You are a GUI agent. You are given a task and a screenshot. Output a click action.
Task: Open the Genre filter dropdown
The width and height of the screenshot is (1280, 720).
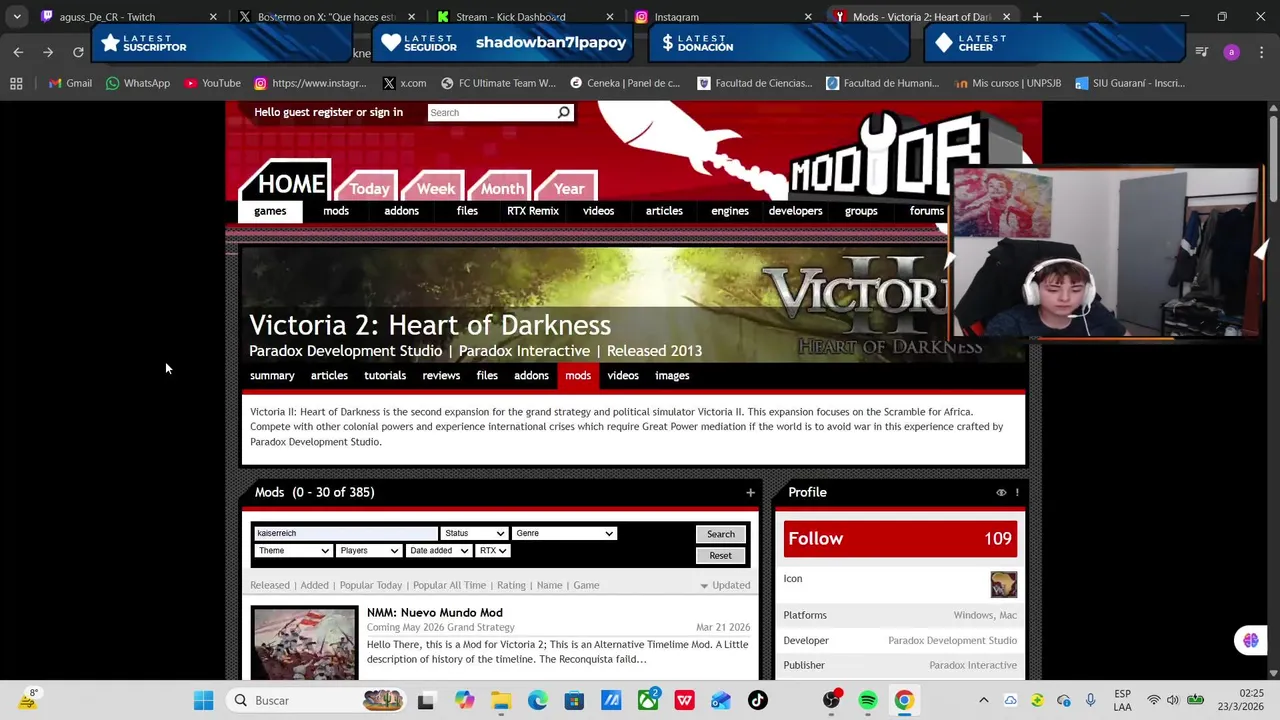564,533
